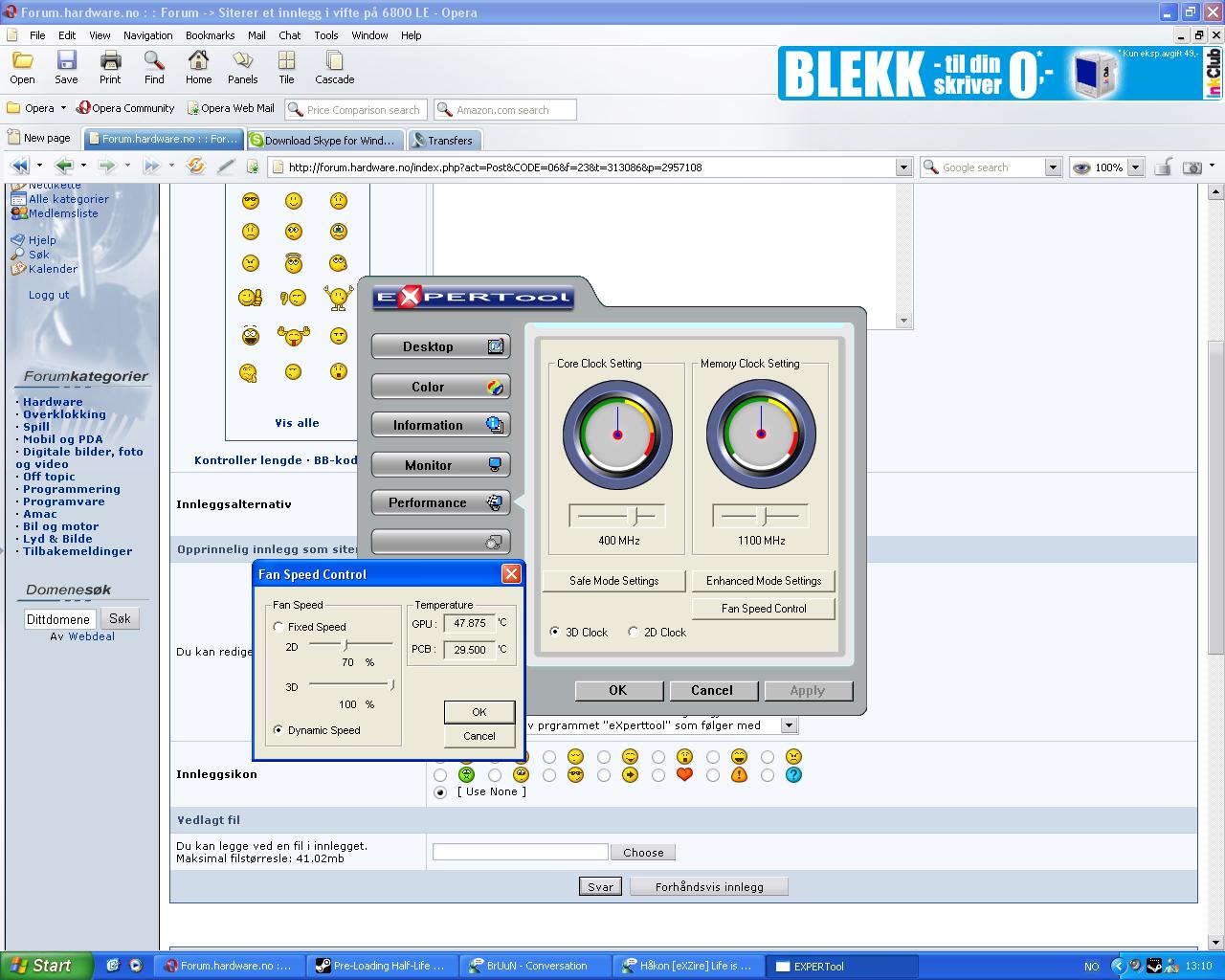Open the Tools menu

click(x=326, y=35)
